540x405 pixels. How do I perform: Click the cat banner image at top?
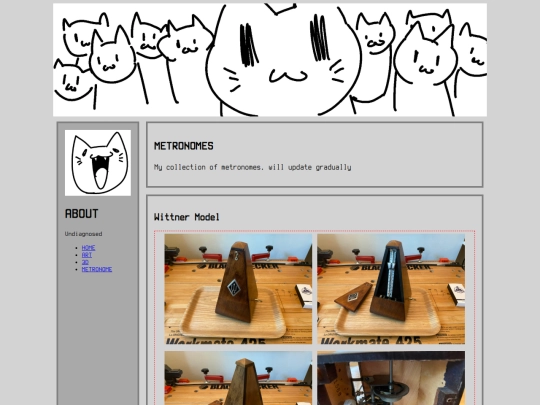coord(270,60)
